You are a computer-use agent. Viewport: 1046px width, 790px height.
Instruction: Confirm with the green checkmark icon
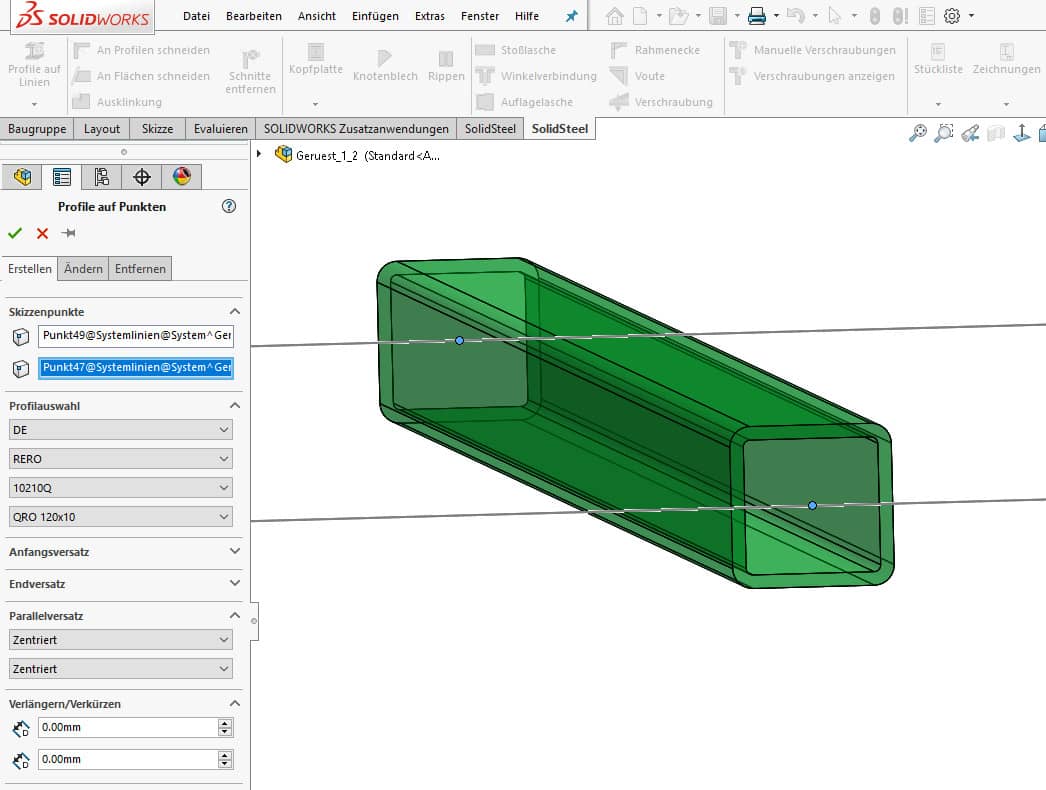click(x=15, y=233)
